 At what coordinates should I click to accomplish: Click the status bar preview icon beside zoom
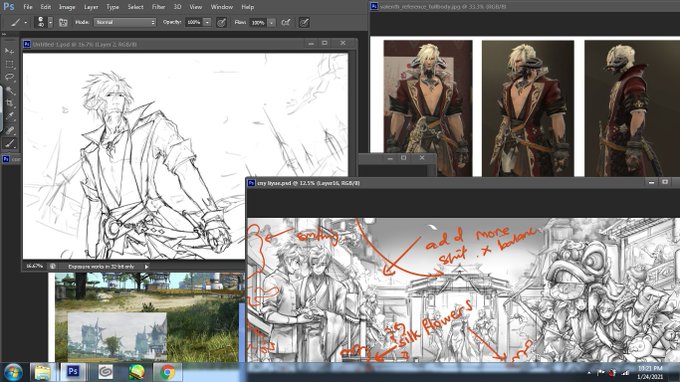tap(52, 266)
